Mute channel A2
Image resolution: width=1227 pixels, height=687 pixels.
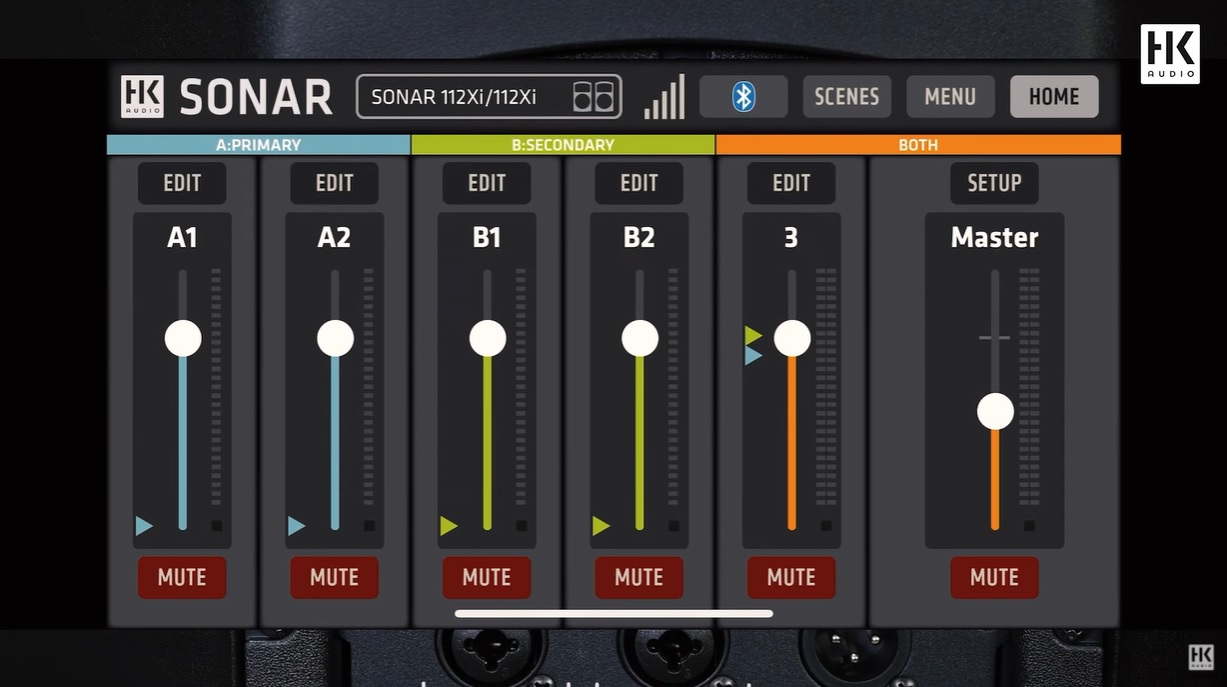334,577
